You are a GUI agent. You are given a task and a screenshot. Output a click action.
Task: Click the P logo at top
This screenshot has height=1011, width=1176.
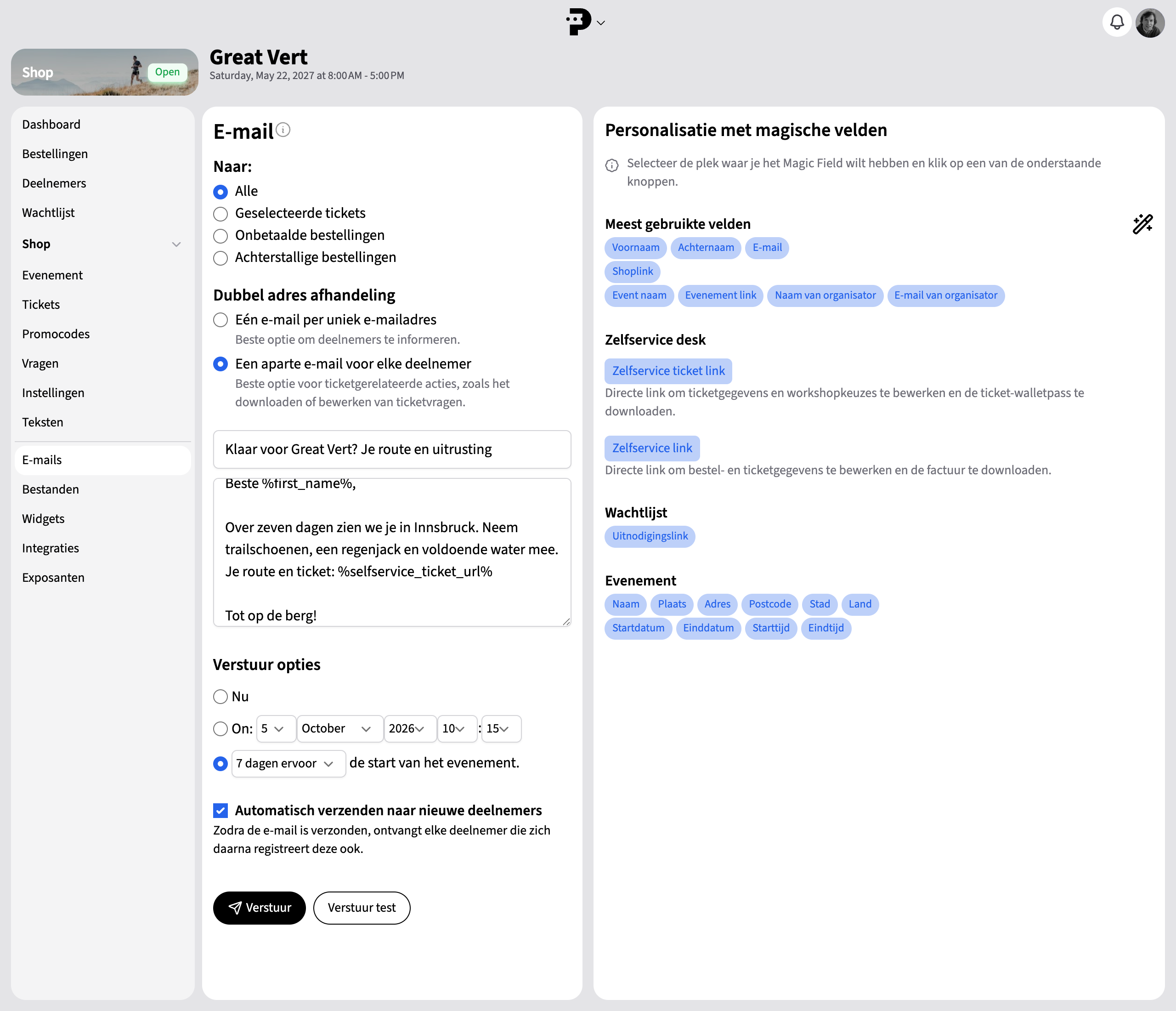(578, 22)
